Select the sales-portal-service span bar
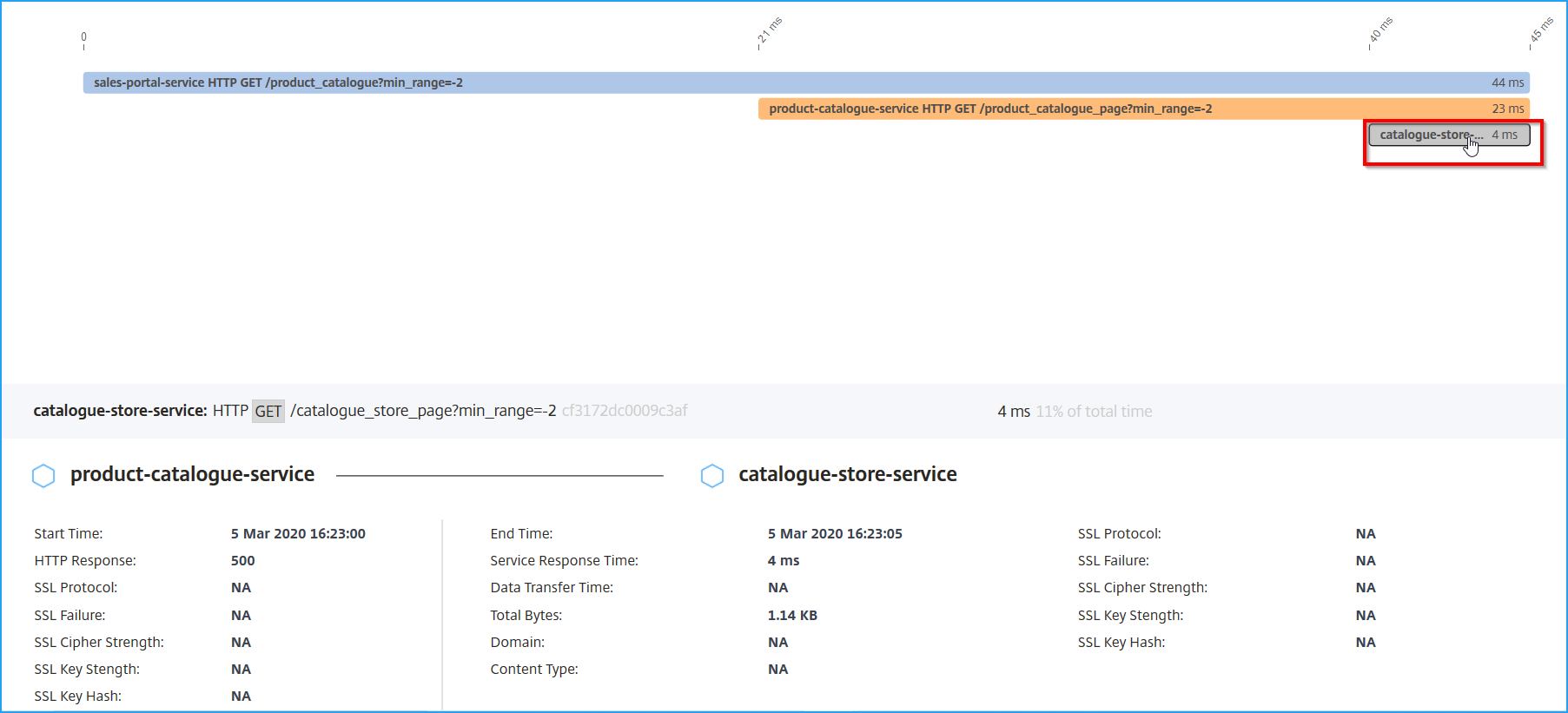This screenshot has width=1568, height=713. point(806,83)
